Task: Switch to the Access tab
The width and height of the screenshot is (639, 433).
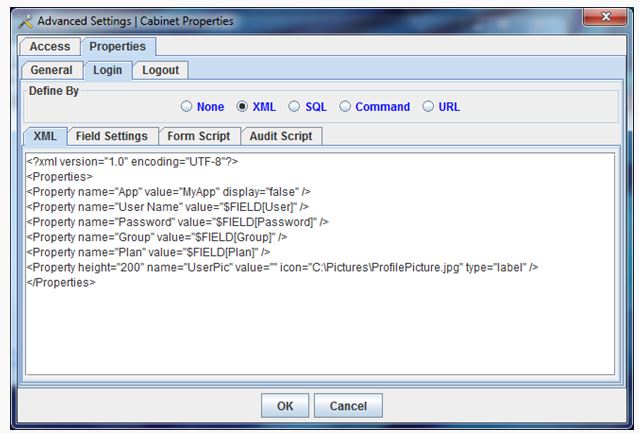Action: [x=49, y=47]
